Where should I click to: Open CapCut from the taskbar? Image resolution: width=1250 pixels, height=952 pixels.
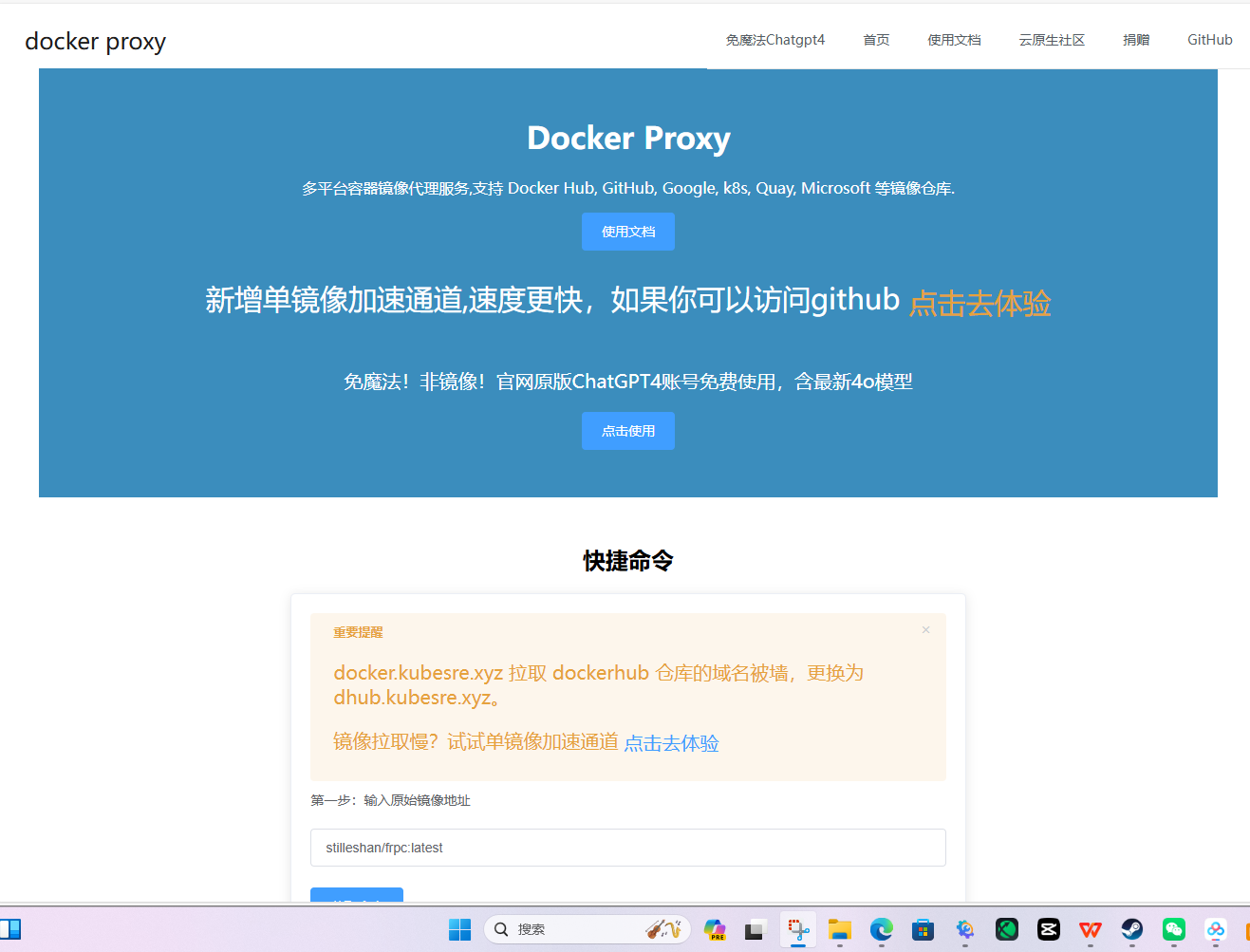click(1049, 929)
